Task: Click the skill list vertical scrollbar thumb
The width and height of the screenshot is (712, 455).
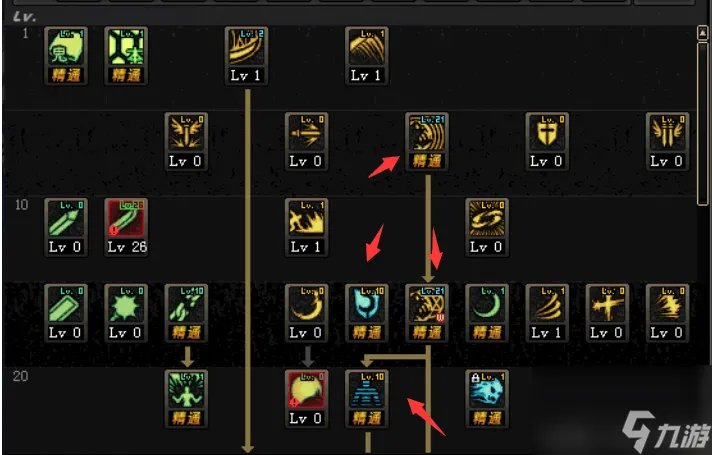Action: click(x=702, y=123)
